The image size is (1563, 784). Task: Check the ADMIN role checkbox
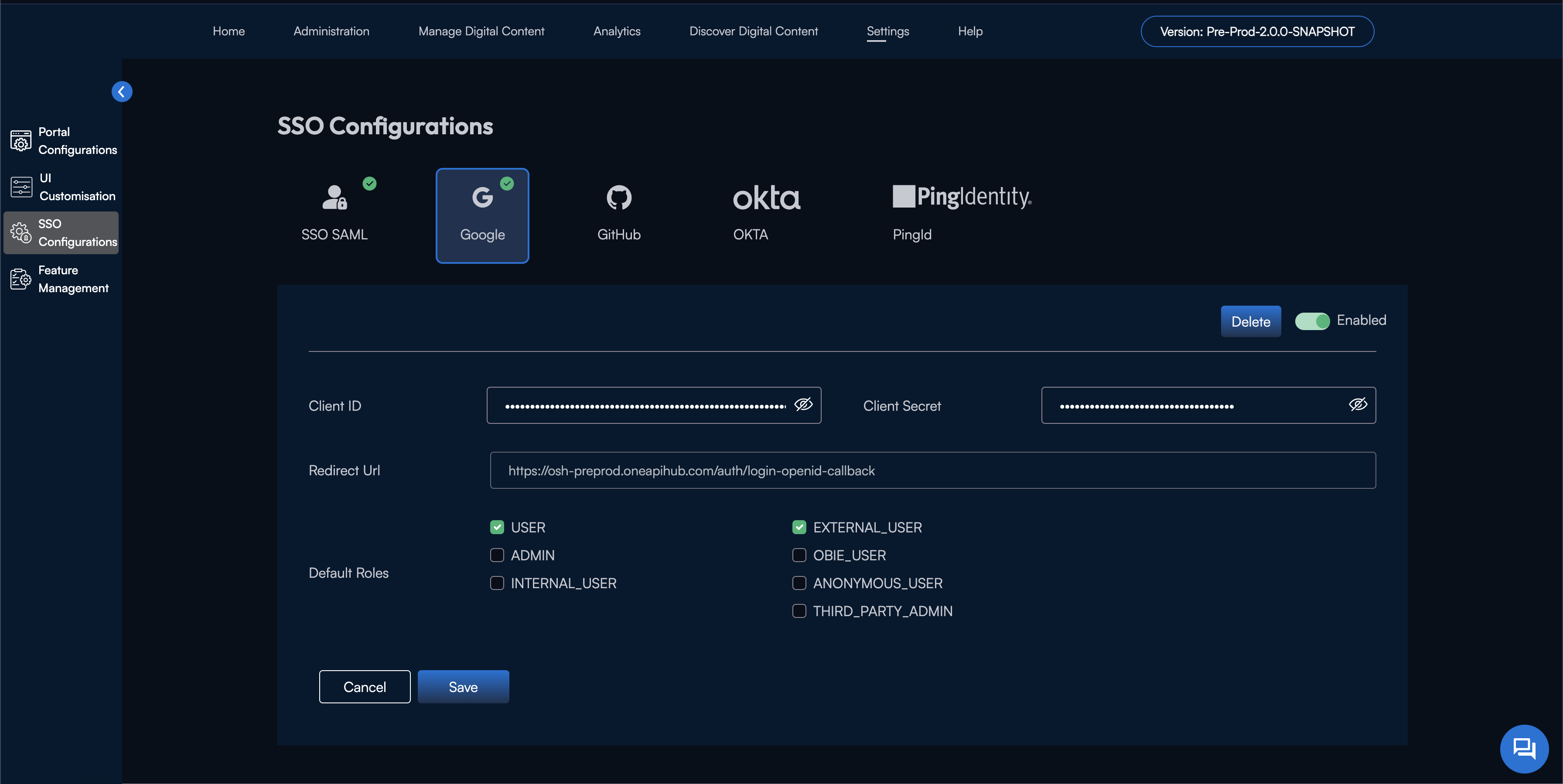[x=497, y=555]
